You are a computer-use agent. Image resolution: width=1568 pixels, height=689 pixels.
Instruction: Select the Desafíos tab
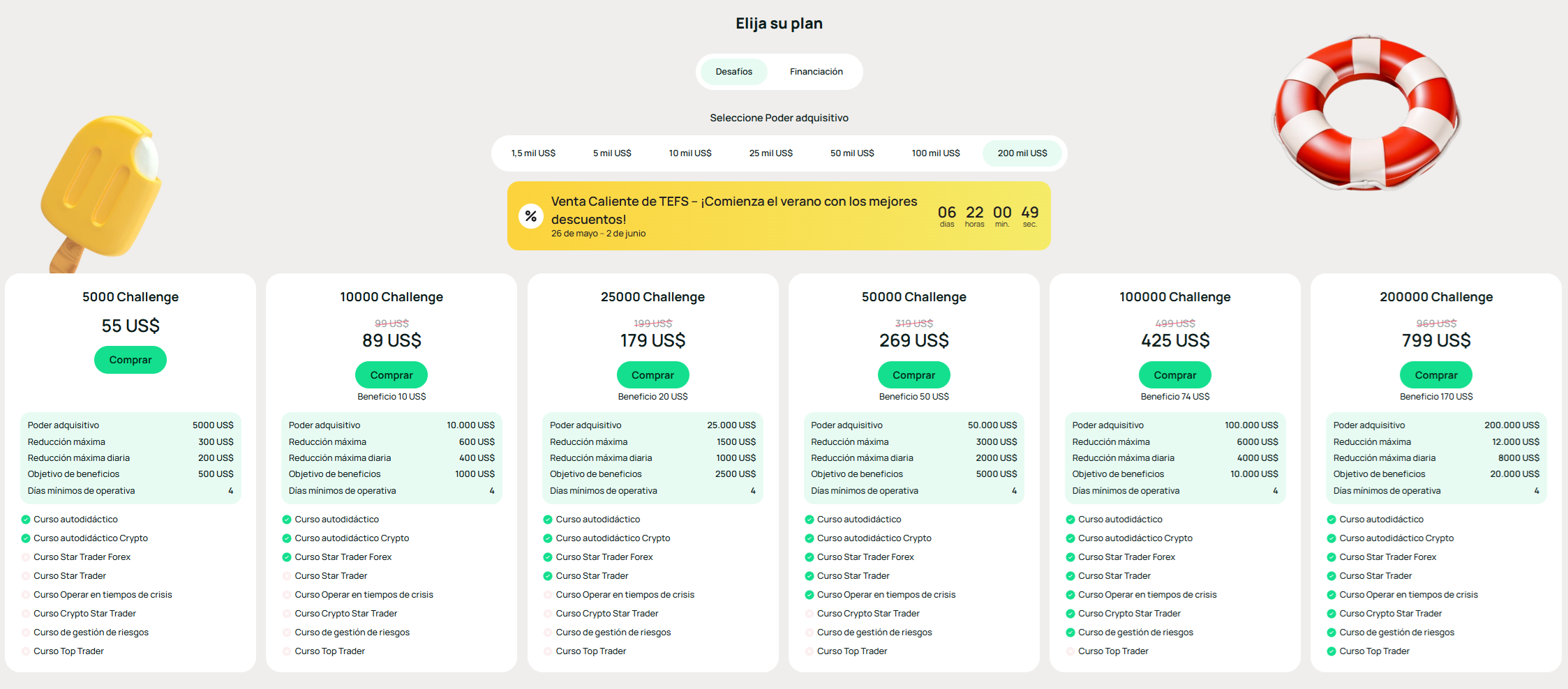733,72
